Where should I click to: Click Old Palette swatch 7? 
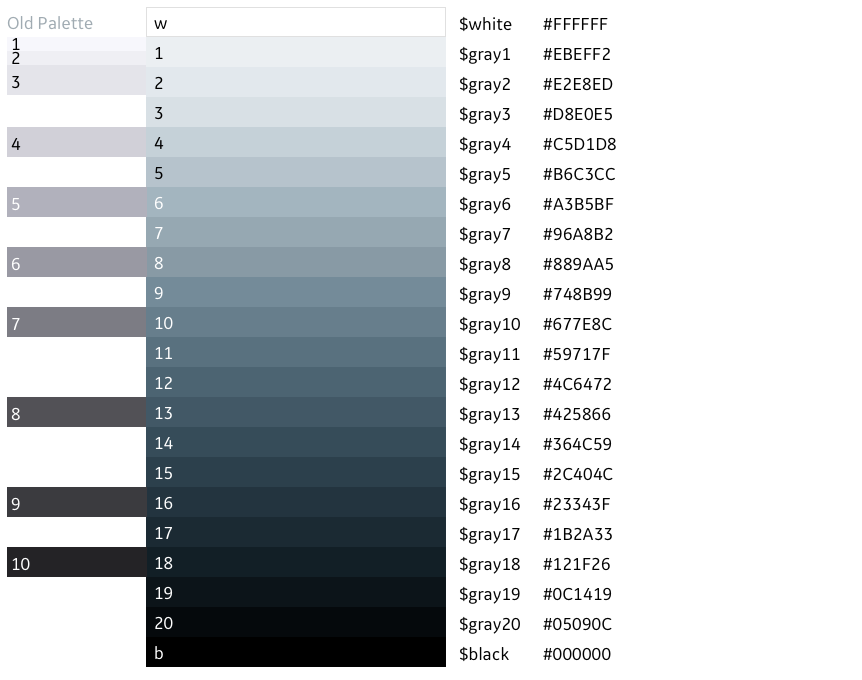[x=76, y=322]
